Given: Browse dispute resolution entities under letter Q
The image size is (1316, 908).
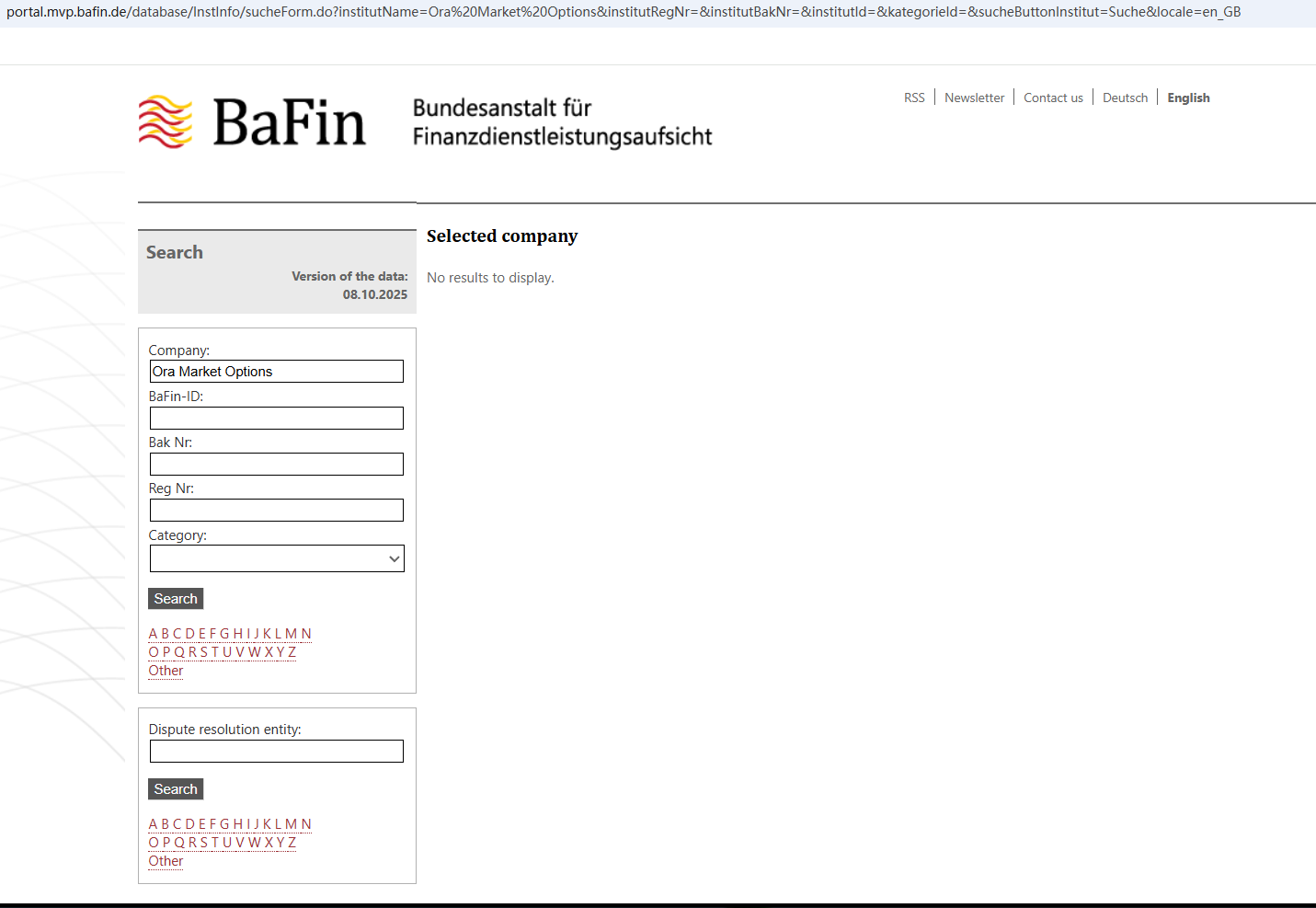Looking at the screenshot, I should tap(179, 843).
